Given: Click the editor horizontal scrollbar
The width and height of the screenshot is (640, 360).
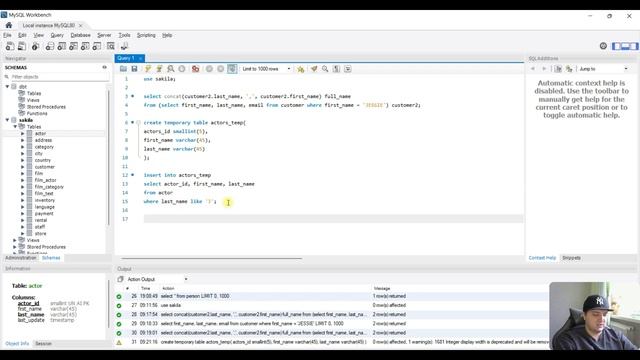Looking at the screenshot, I should pyautogui.click(x=211, y=258).
